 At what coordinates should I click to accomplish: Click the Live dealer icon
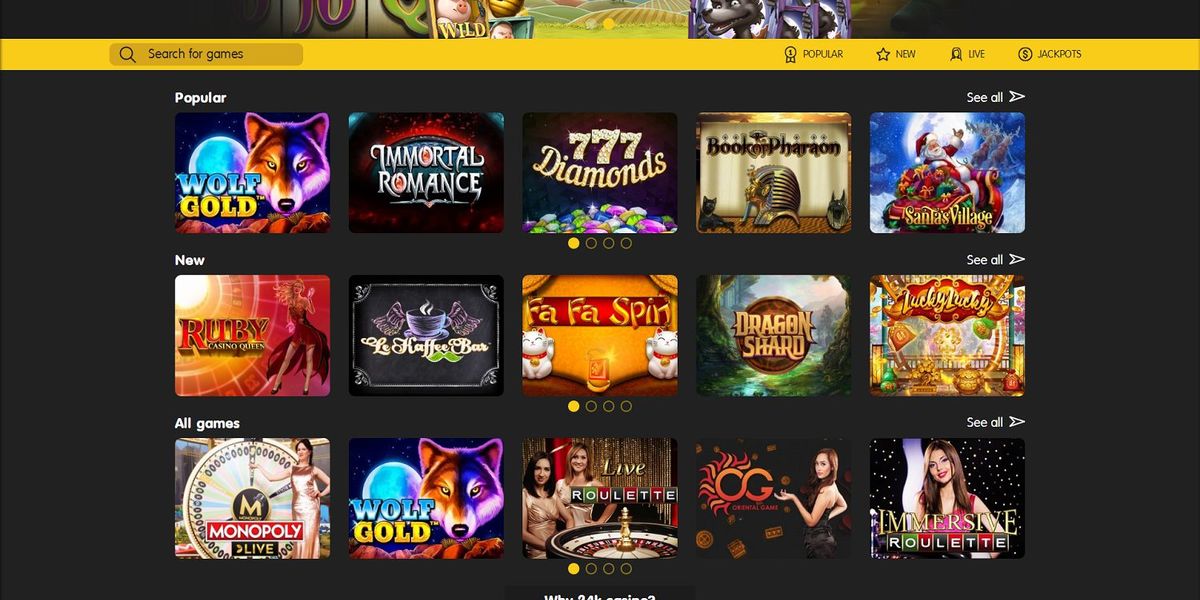(x=956, y=54)
